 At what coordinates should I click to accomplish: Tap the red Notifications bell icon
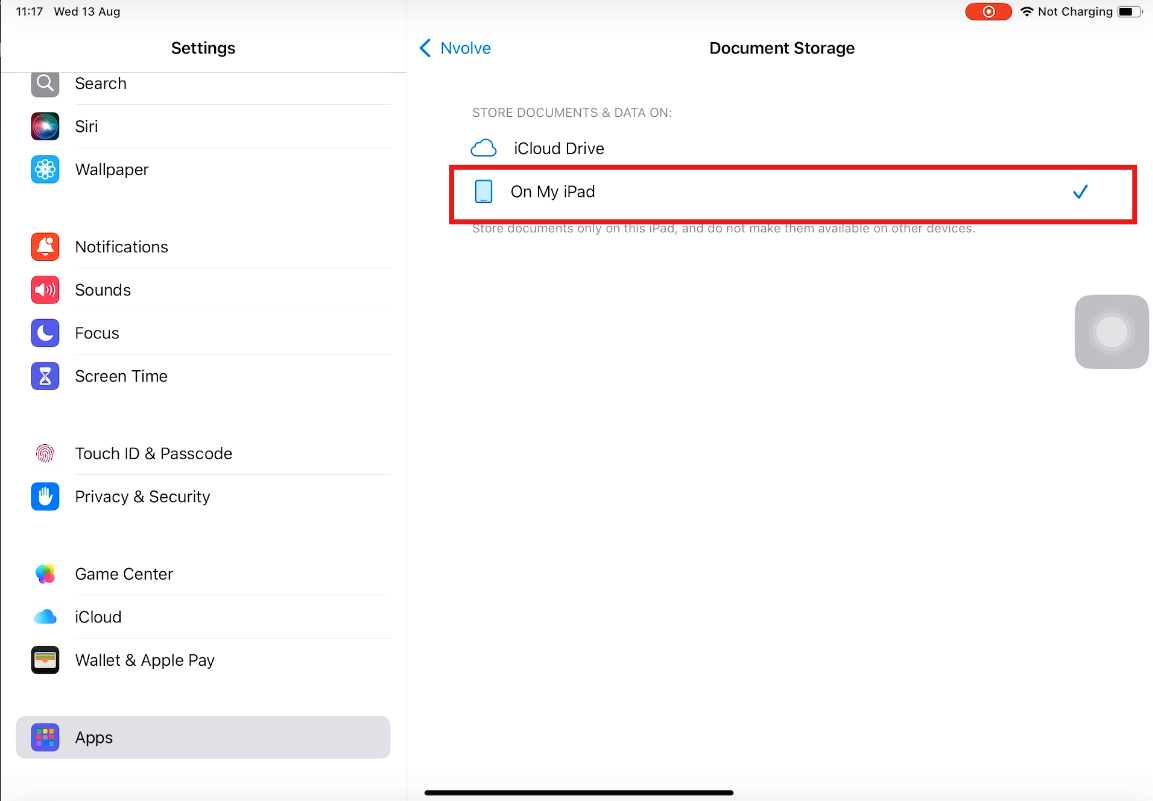pyautogui.click(x=45, y=247)
